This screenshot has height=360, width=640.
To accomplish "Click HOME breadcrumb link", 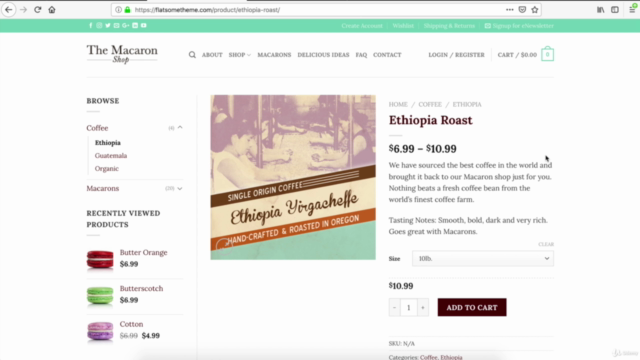I will pos(398,104).
